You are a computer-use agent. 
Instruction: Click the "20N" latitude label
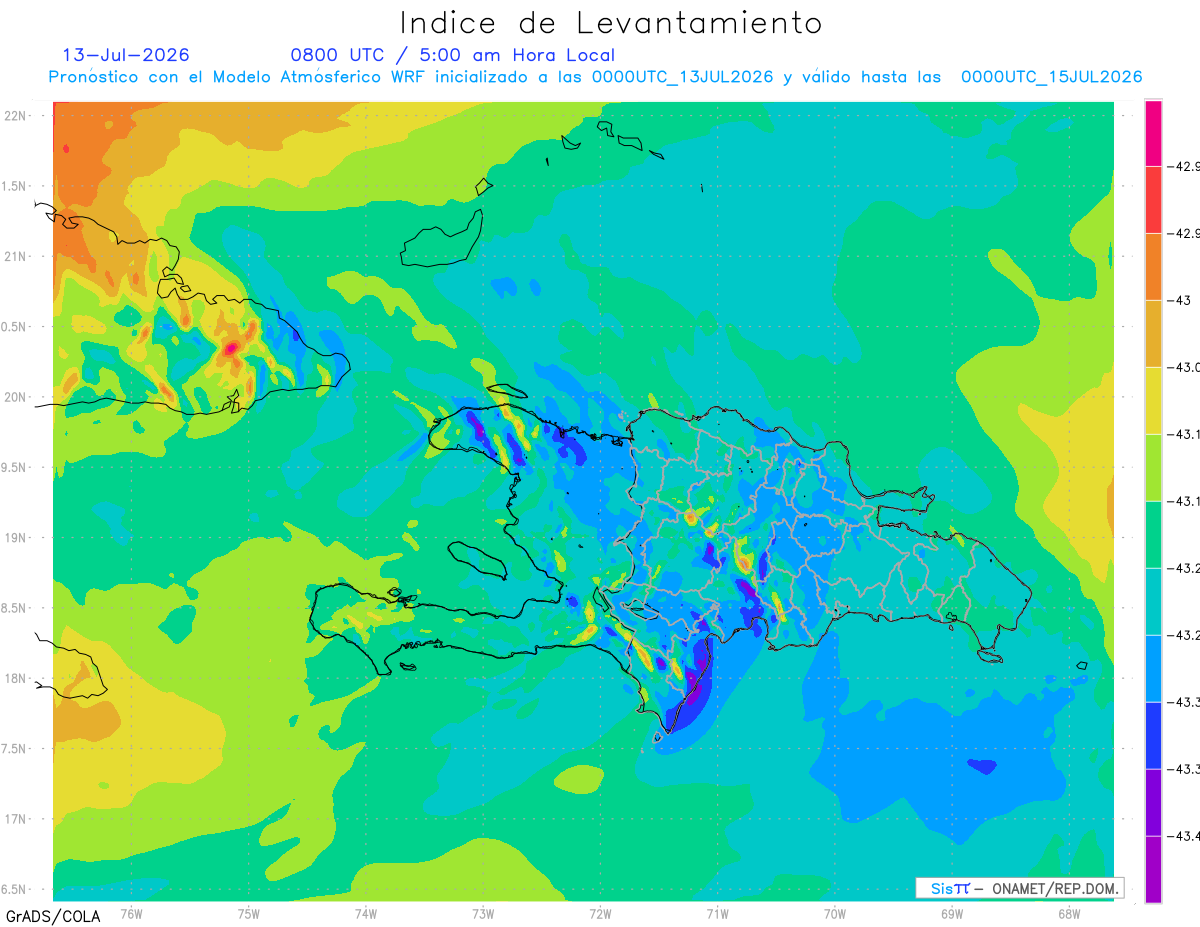[15, 397]
